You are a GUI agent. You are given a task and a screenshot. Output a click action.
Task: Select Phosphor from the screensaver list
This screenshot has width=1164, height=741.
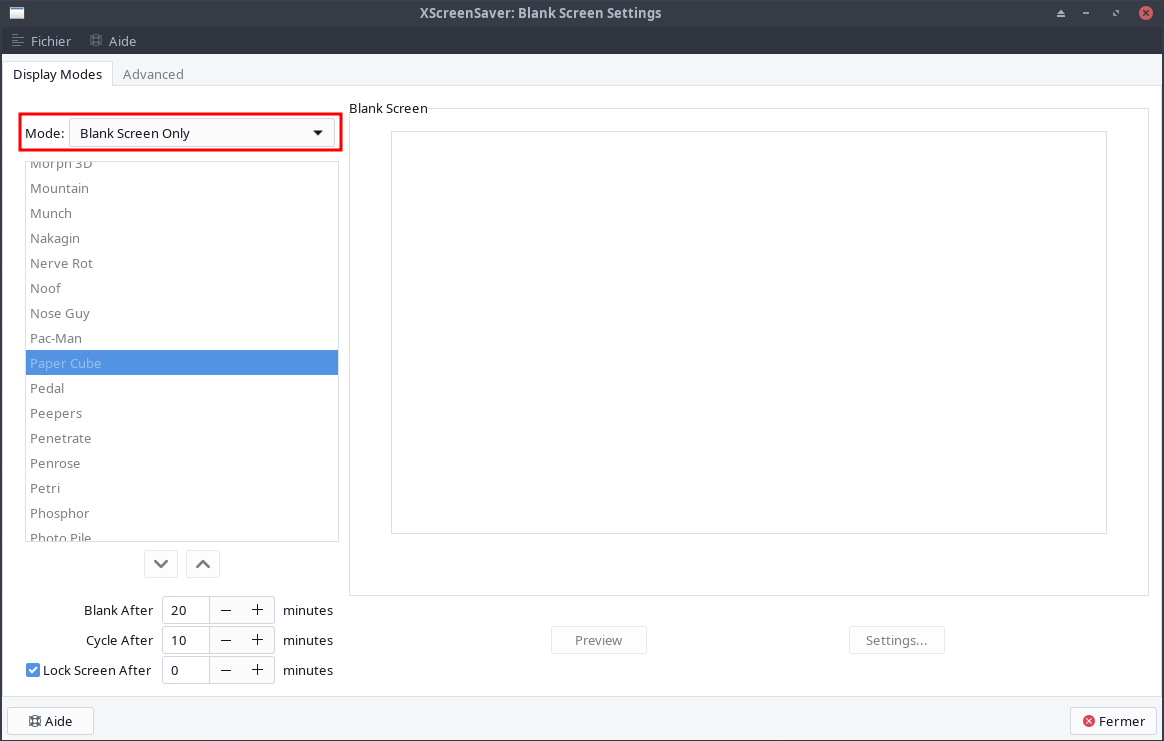[60, 513]
